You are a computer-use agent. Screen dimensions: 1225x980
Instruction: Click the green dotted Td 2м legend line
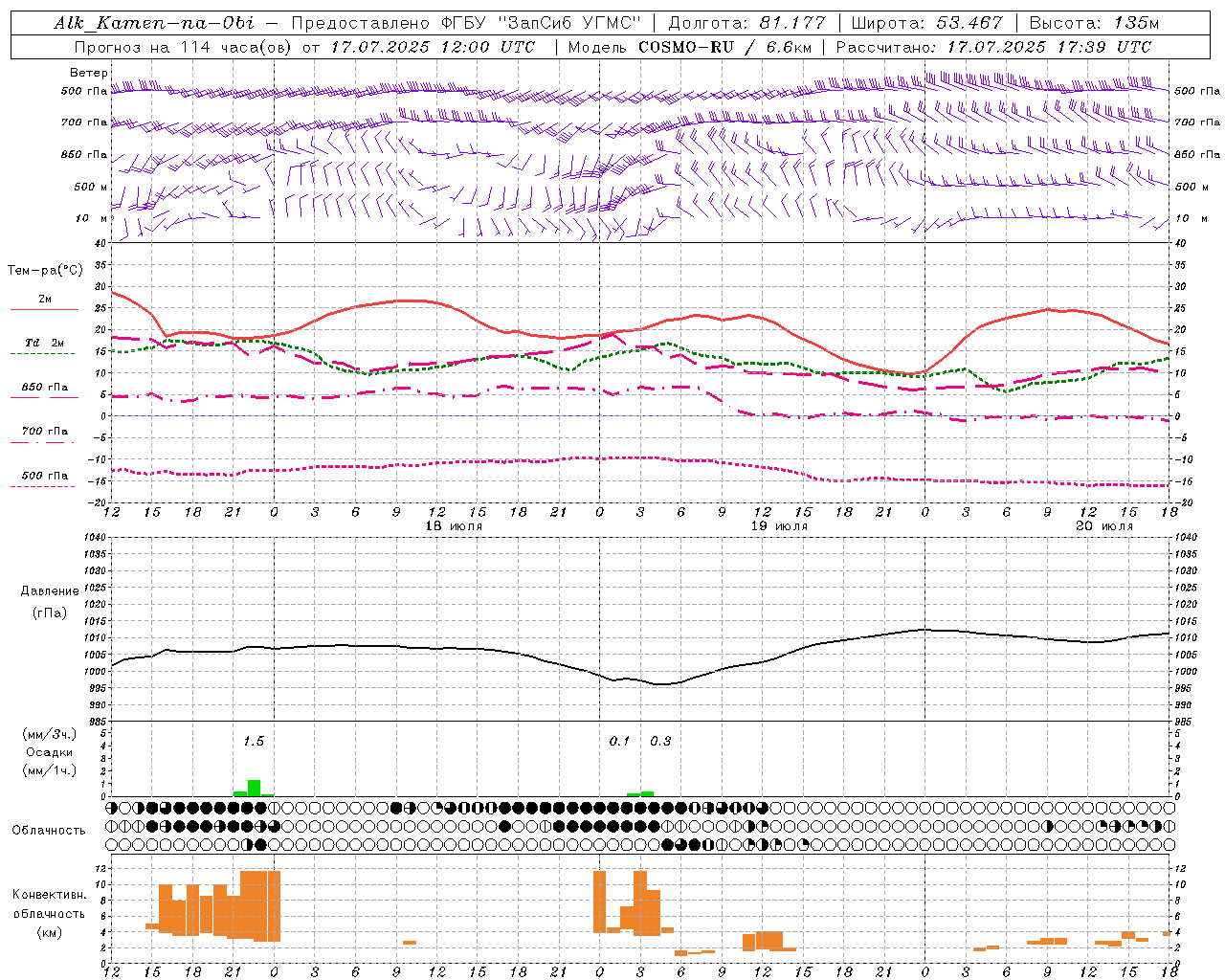point(42,353)
